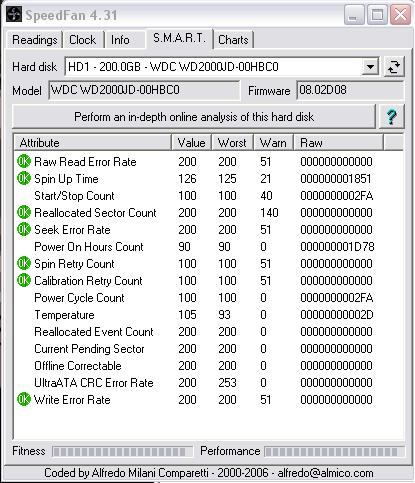Click the blue question mark help icon
Image resolution: width=415 pixels, height=483 pixels.
click(x=392, y=117)
